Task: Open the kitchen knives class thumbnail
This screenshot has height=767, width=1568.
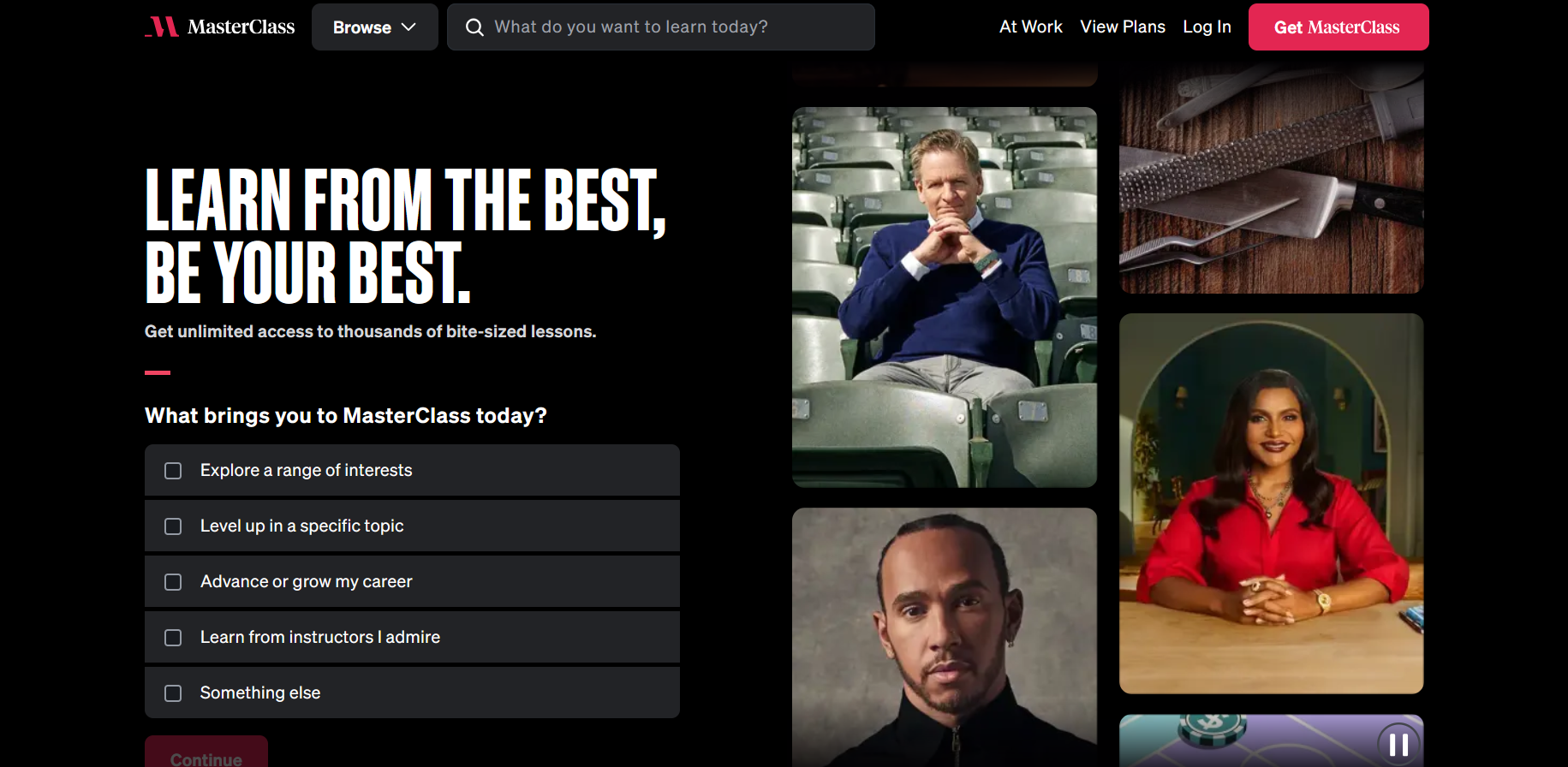Action: (x=1272, y=175)
